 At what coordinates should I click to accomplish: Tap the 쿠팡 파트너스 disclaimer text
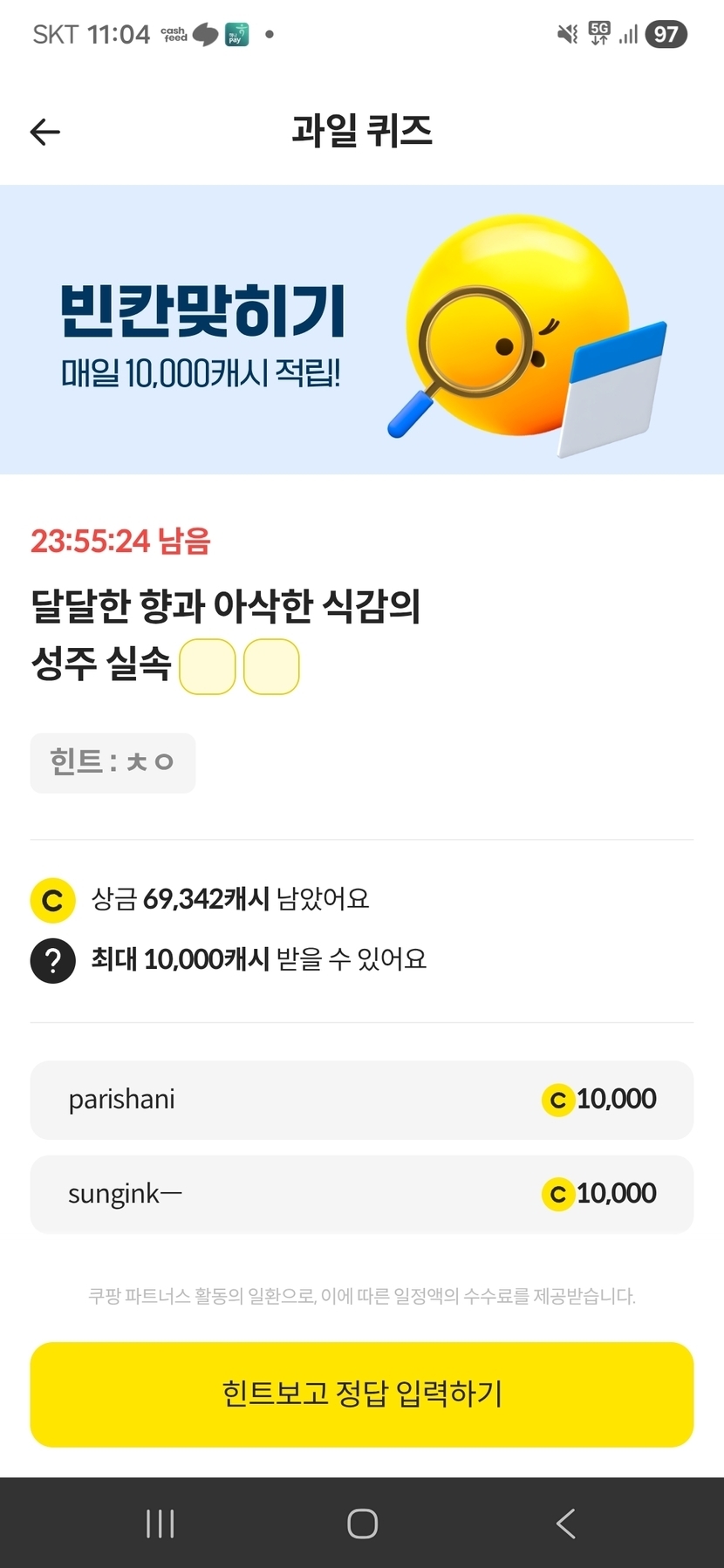362,1296
